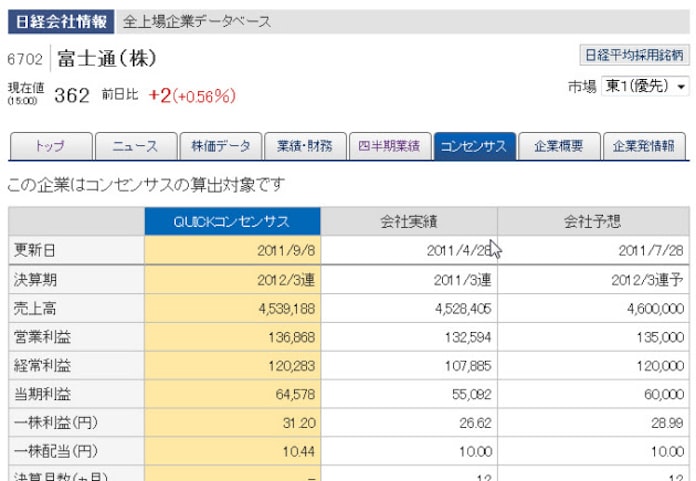This screenshot has height=481, width=696.
Task: Click the stock code 6702
Action: point(25,59)
